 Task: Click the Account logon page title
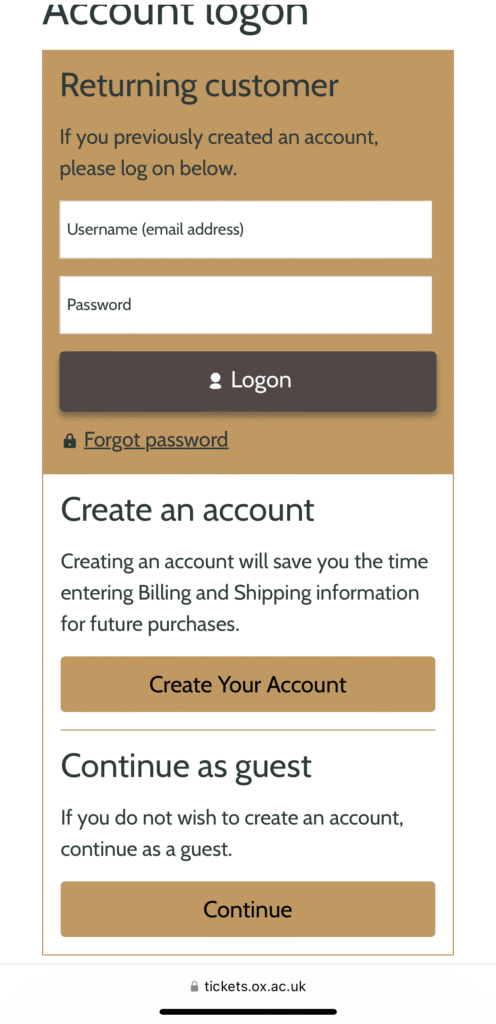(x=175, y=13)
